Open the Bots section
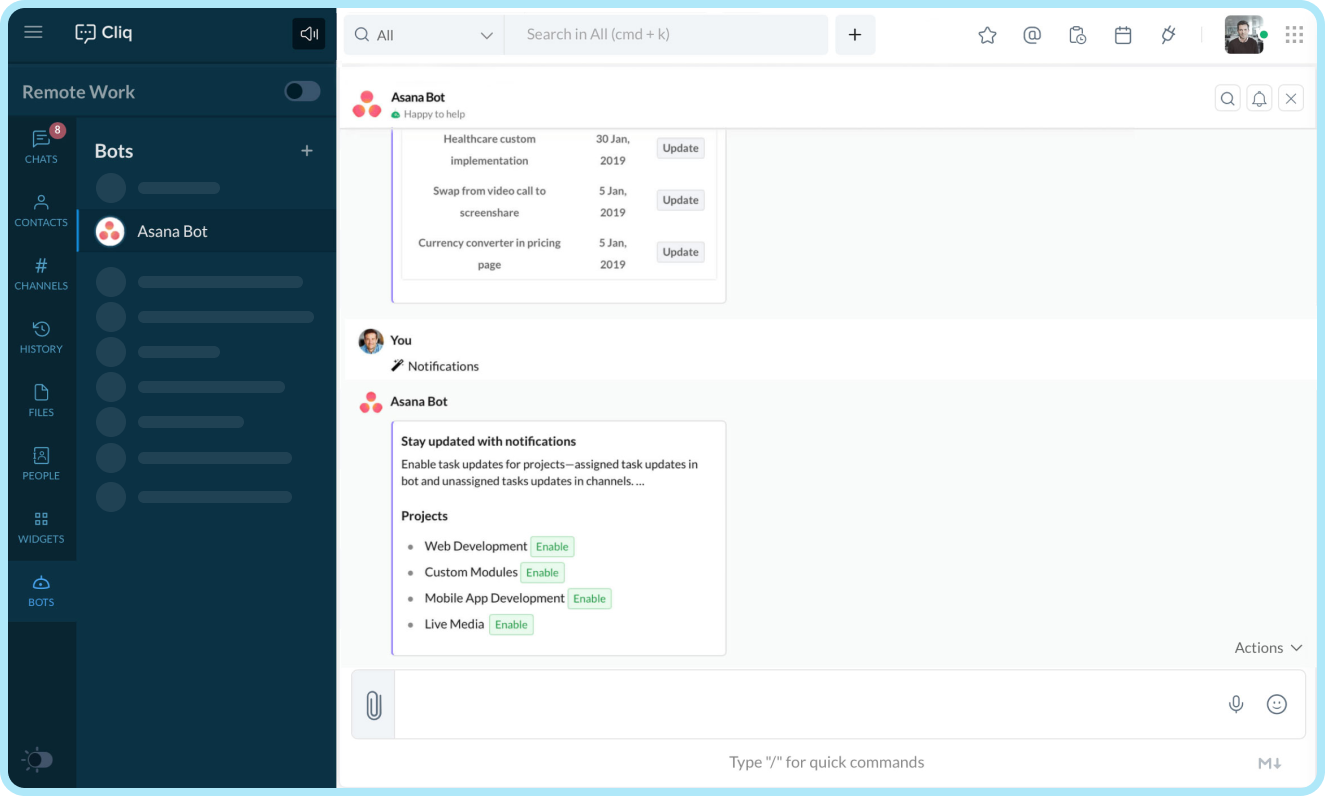 tap(41, 590)
